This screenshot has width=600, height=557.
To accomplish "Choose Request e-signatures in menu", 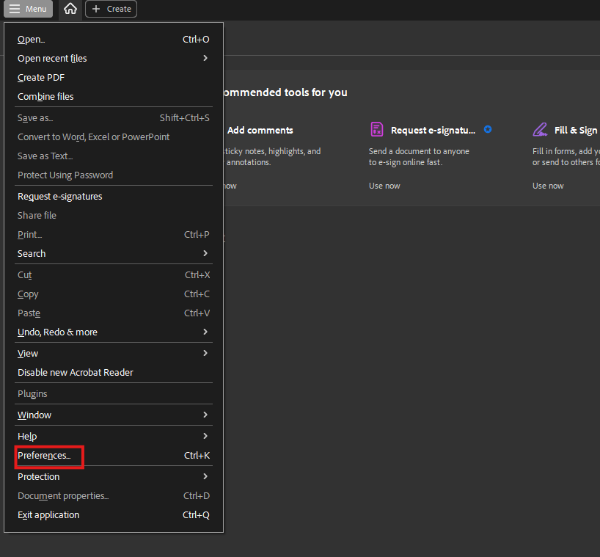I will coord(113,197).
